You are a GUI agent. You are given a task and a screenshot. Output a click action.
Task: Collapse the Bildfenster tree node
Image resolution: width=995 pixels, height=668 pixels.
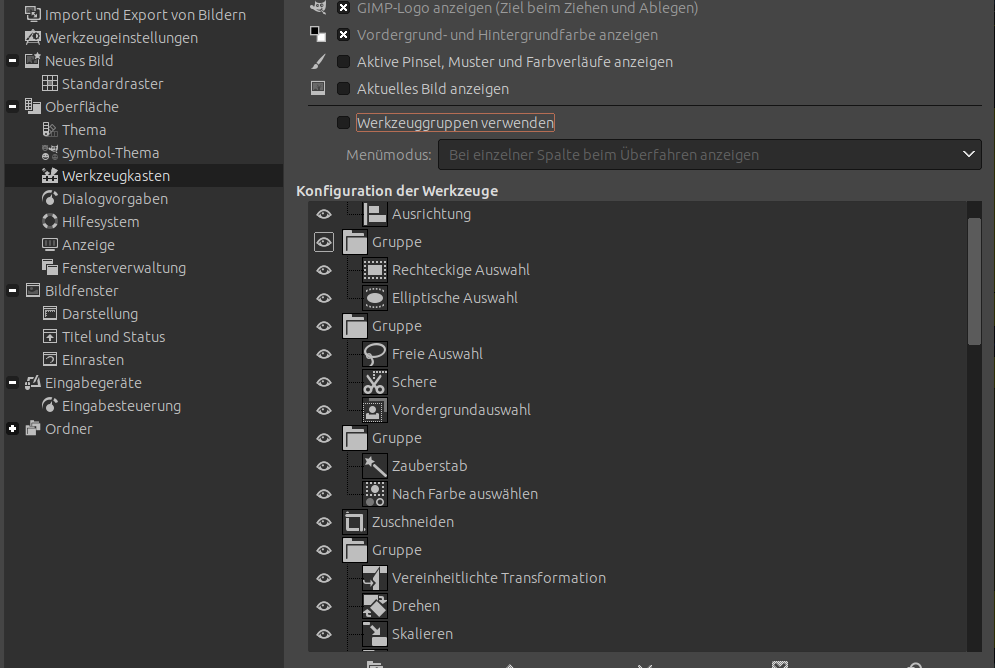pyautogui.click(x=13, y=291)
